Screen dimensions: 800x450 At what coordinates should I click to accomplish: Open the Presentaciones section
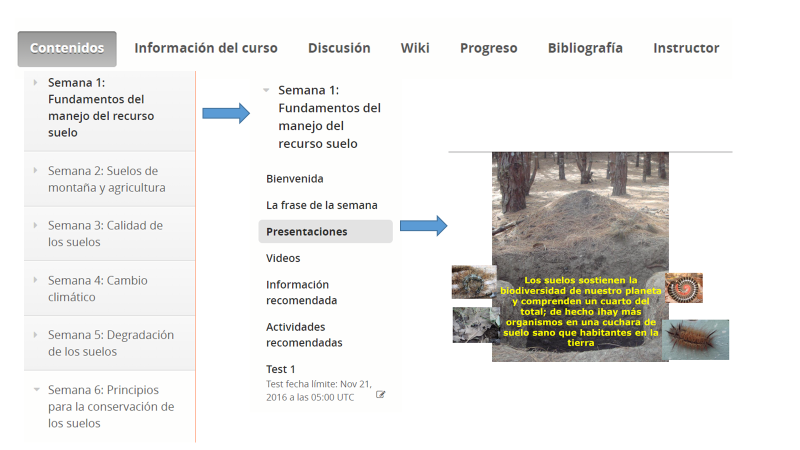click(x=326, y=232)
